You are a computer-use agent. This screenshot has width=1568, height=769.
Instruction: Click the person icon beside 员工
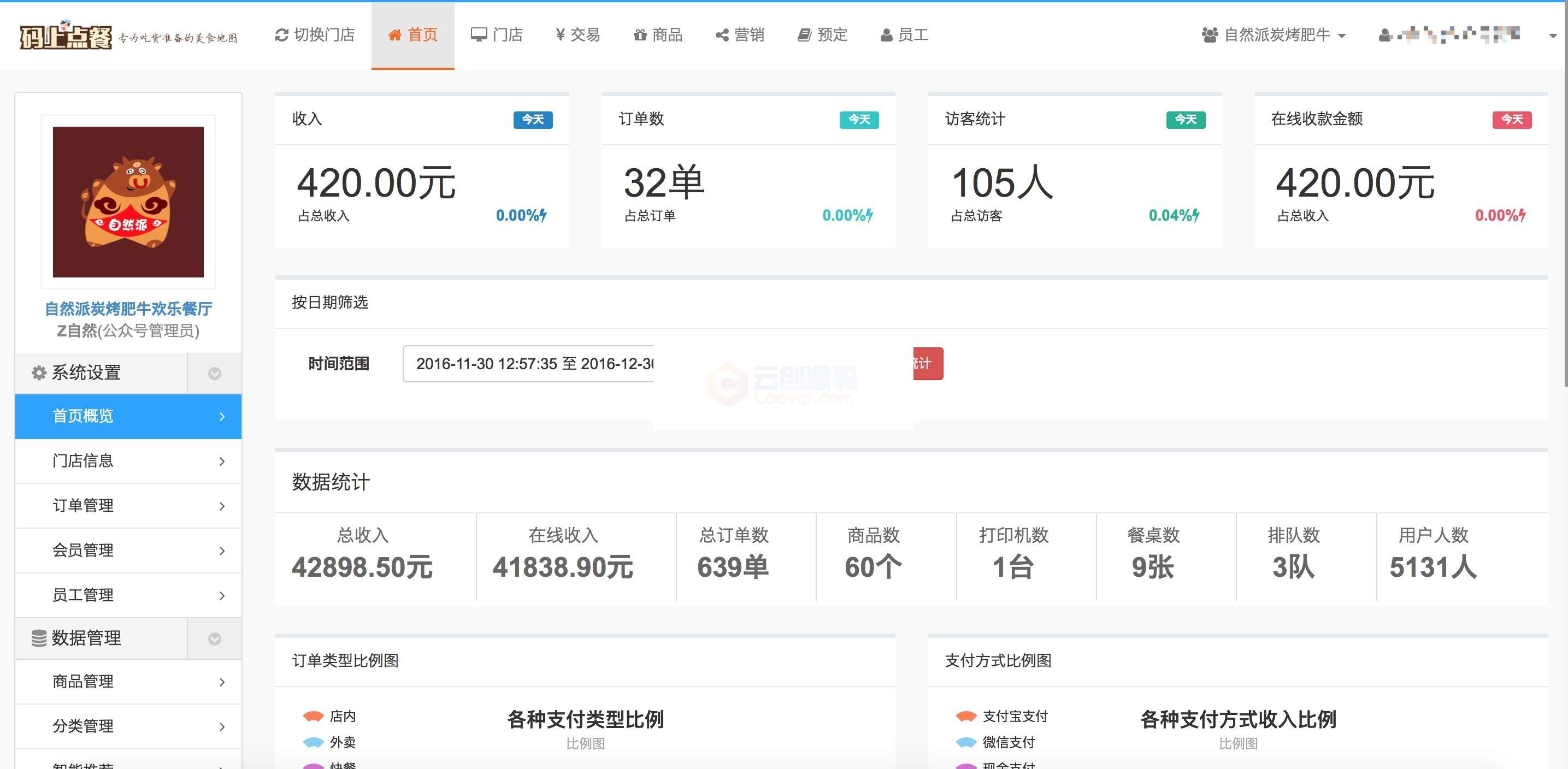pyautogui.click(x=886, y=36)
